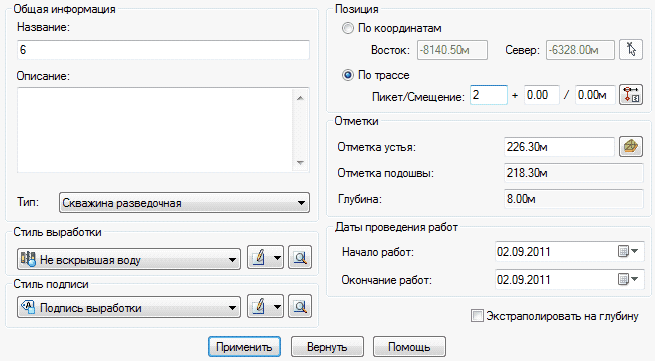
Task: Click Отметка устья field 226.30м
Action: pos(559,147)
